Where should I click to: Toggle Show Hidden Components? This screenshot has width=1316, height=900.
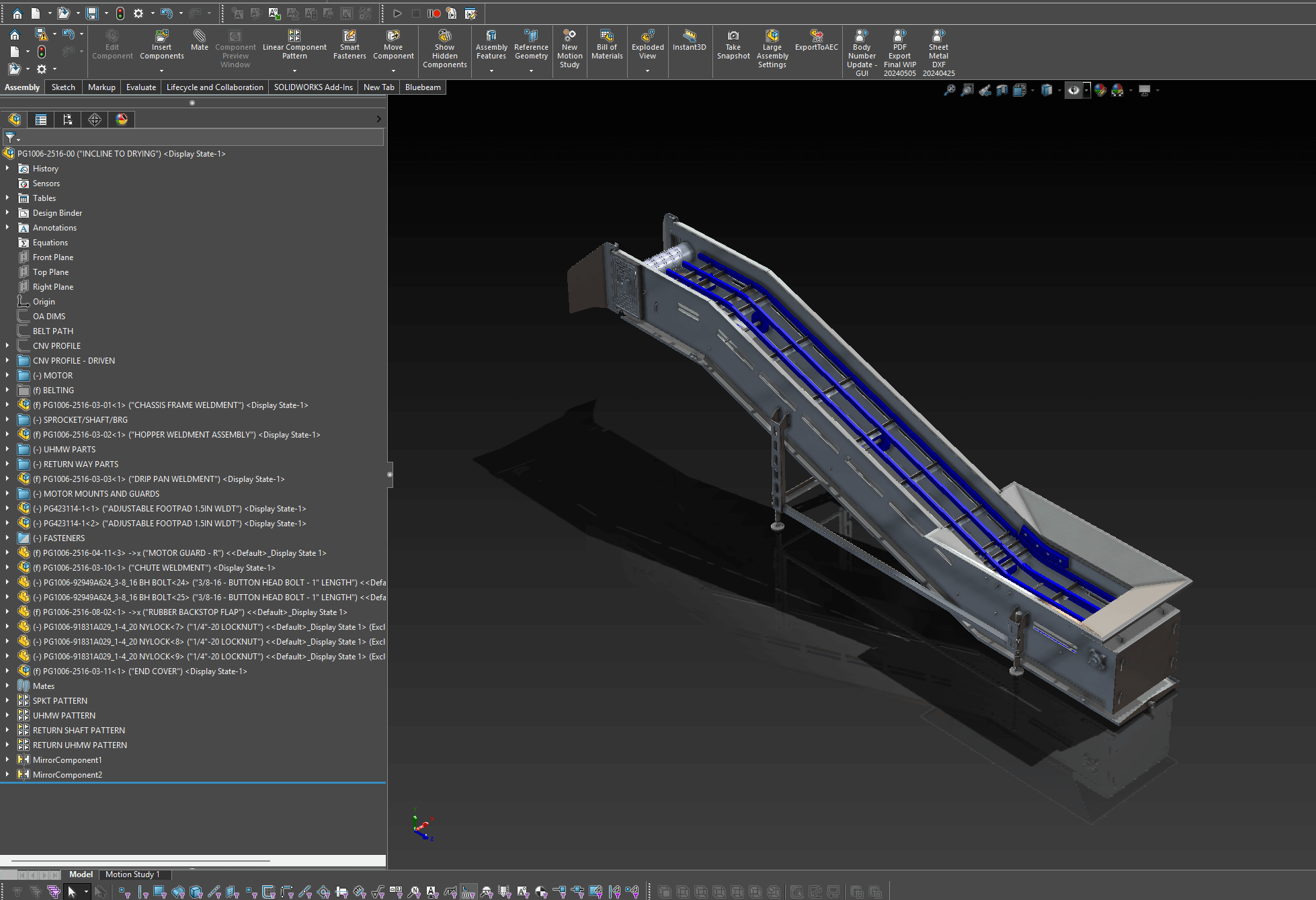[444, 47]
